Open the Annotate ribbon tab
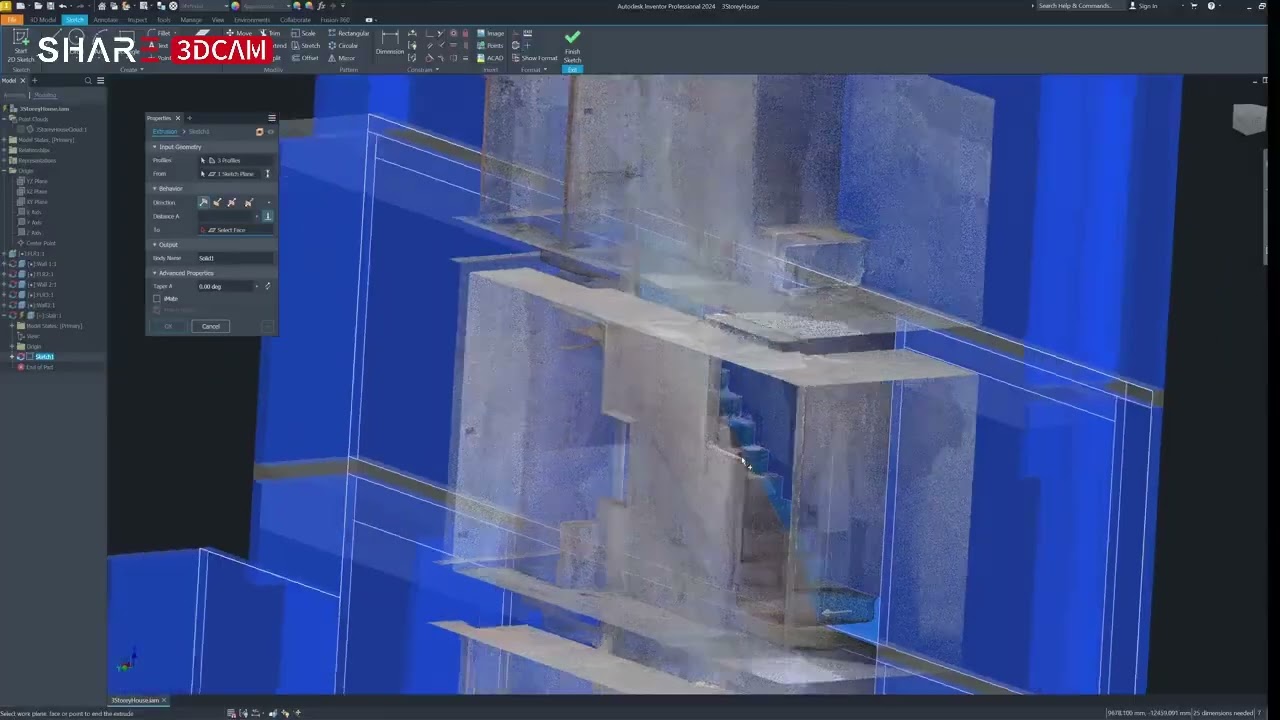The height and width of the screenshot is (720, 1280). (105, 19)
